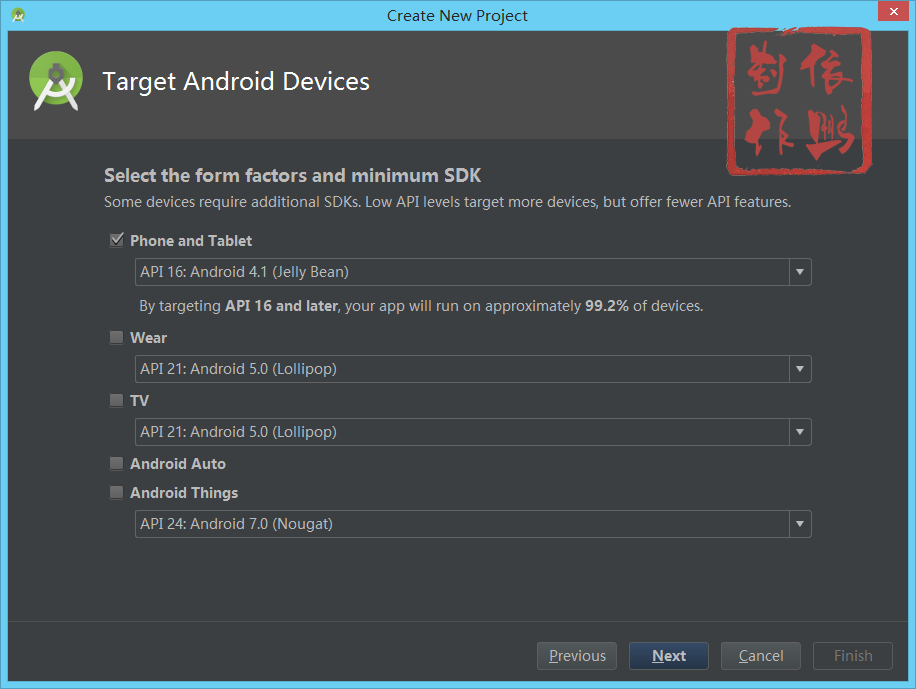Image resolution: width=916 pixels, height=689 pixels.
Task: Click the Wear label text
Action: pos(148,338)
